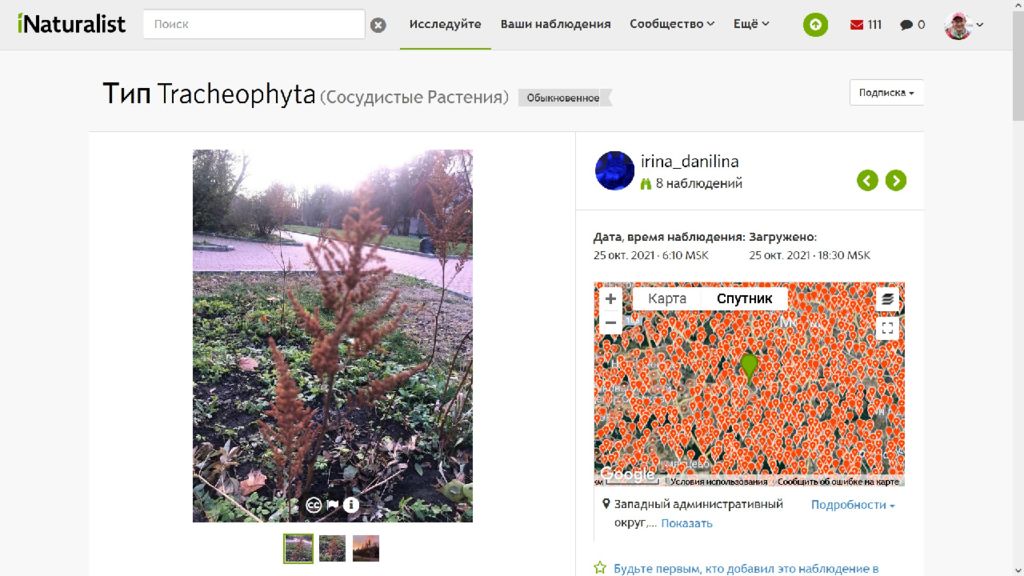Go to the previous observation arrow
Image resolution: width=1024 pixels, height=576 pixels.
point(867,180)
